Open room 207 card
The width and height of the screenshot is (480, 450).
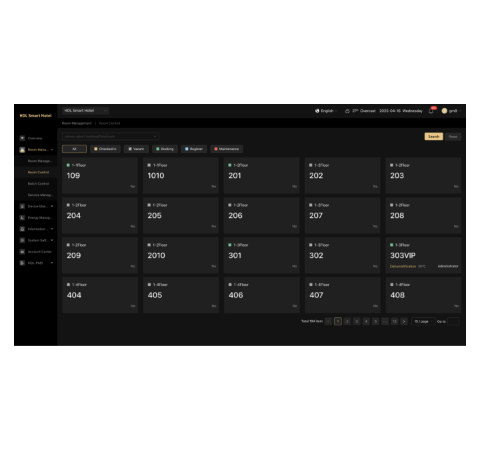(342, 216)
